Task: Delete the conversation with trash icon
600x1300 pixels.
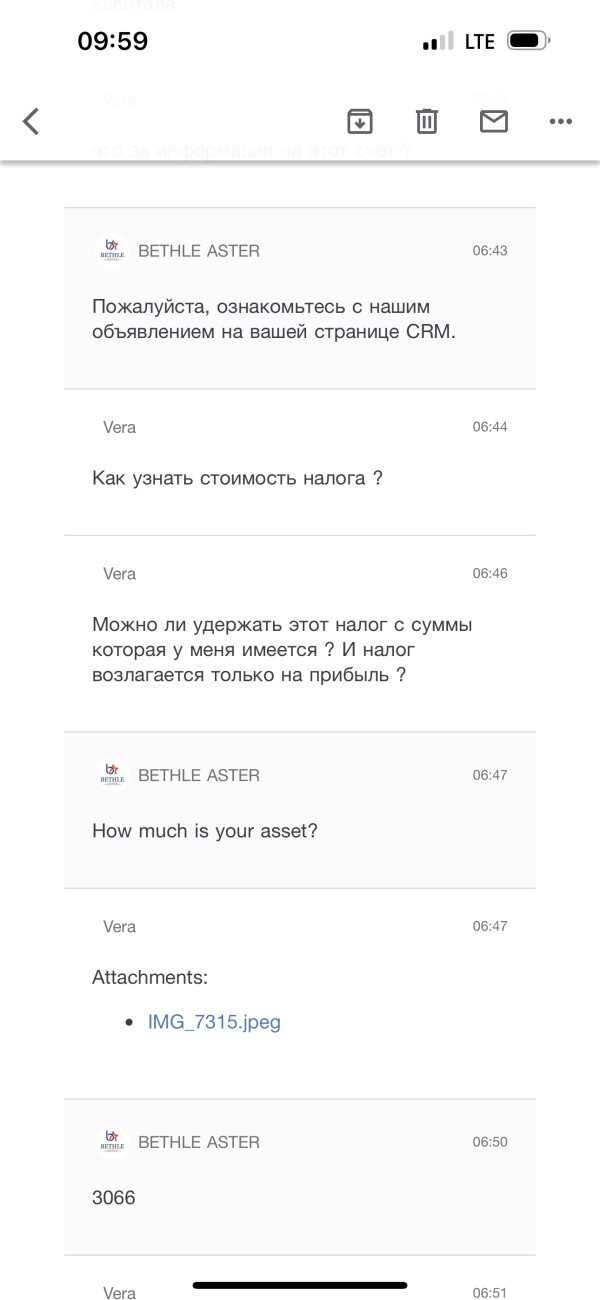Action: point(427,122)
